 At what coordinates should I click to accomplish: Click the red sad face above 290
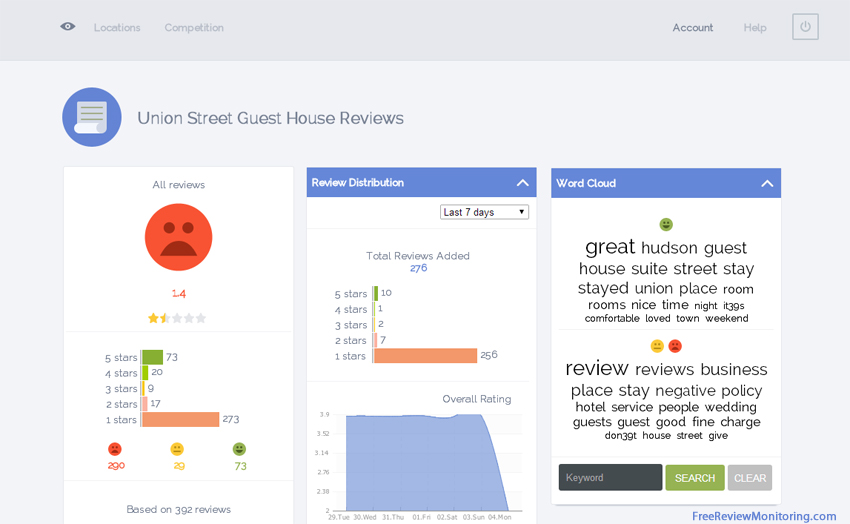tap(115, 449)
